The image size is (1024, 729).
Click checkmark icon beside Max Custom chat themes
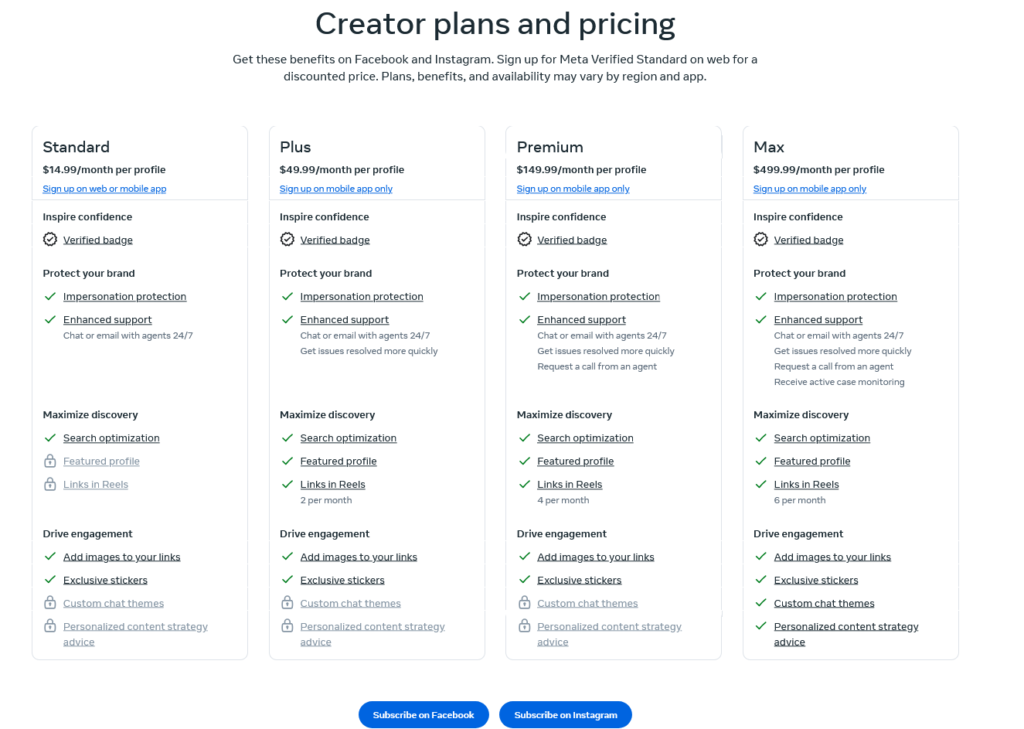[761, 603]
